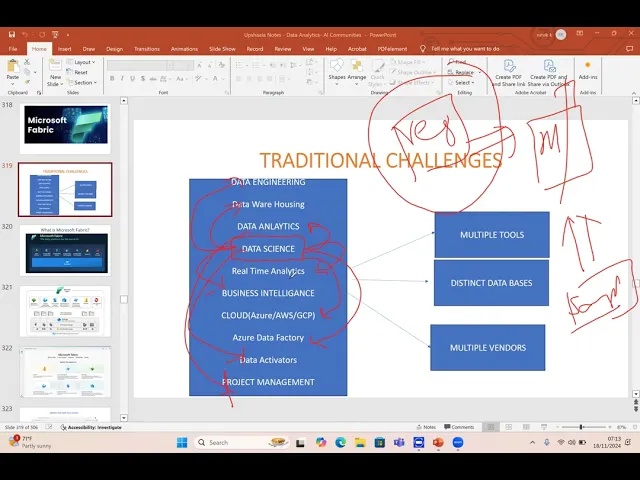Expand the Section dropdown

[x=82, y=82]
